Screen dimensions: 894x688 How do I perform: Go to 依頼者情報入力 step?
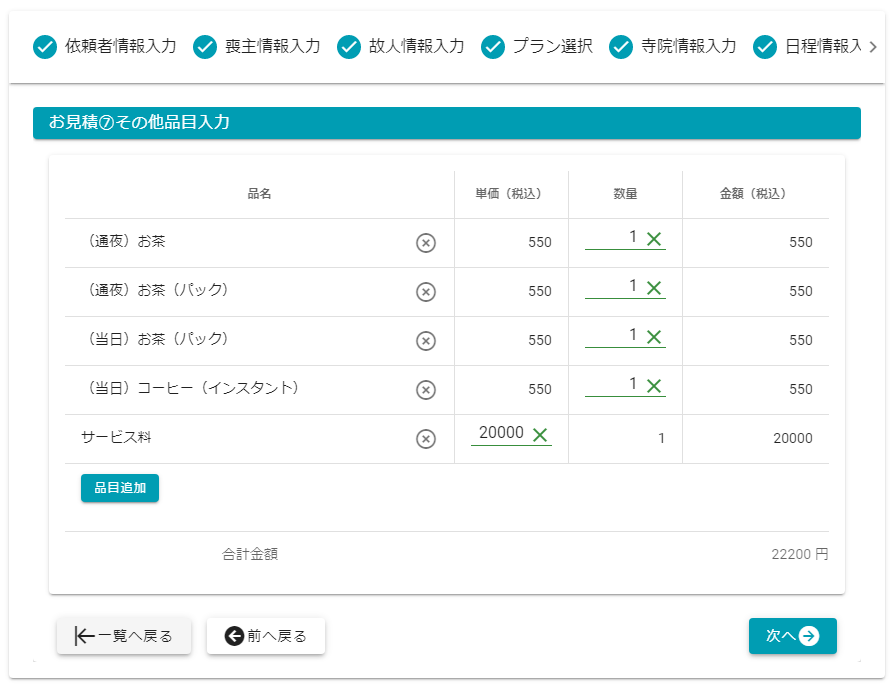105,47
